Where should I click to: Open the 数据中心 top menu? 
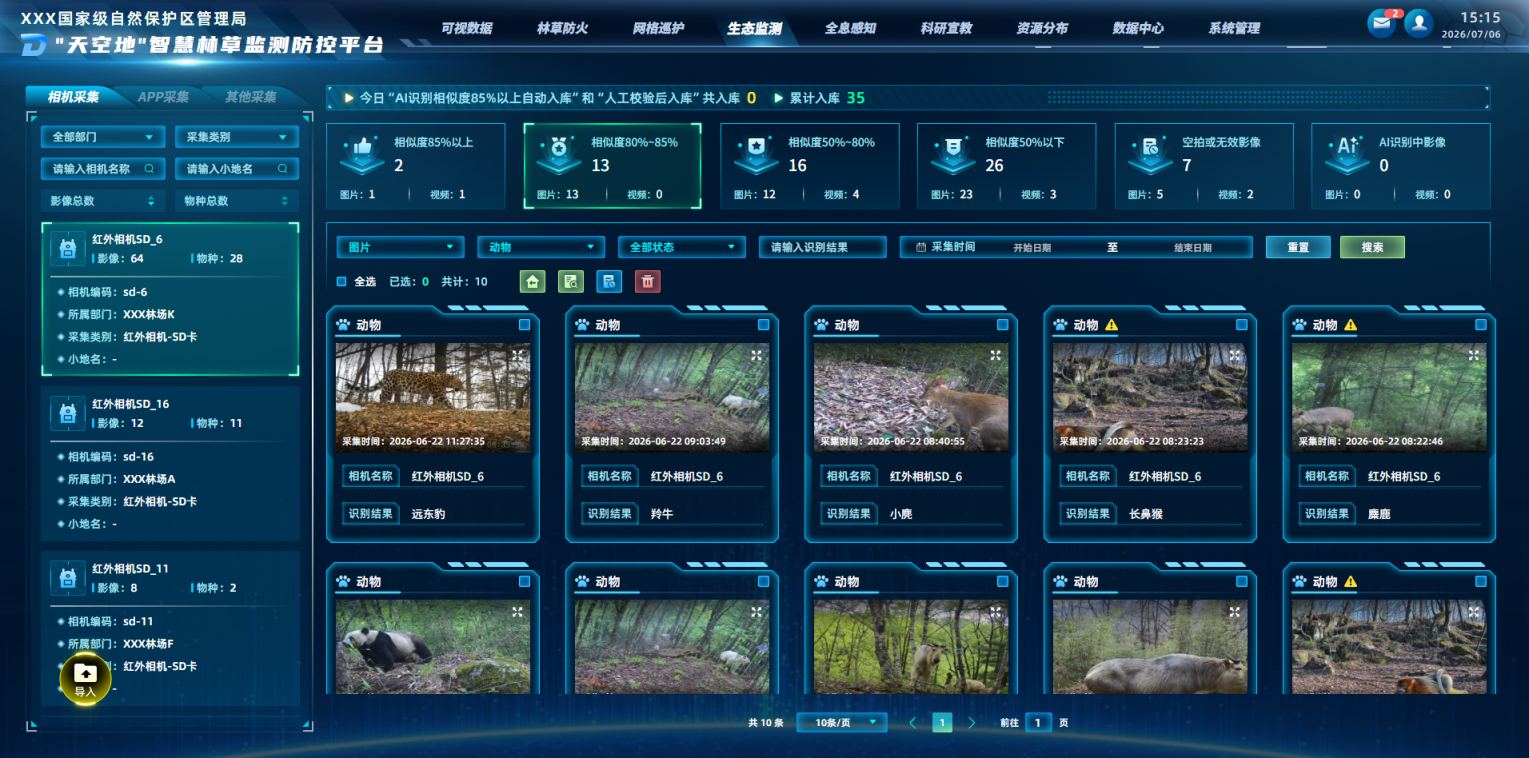[x=1139, y=28]
